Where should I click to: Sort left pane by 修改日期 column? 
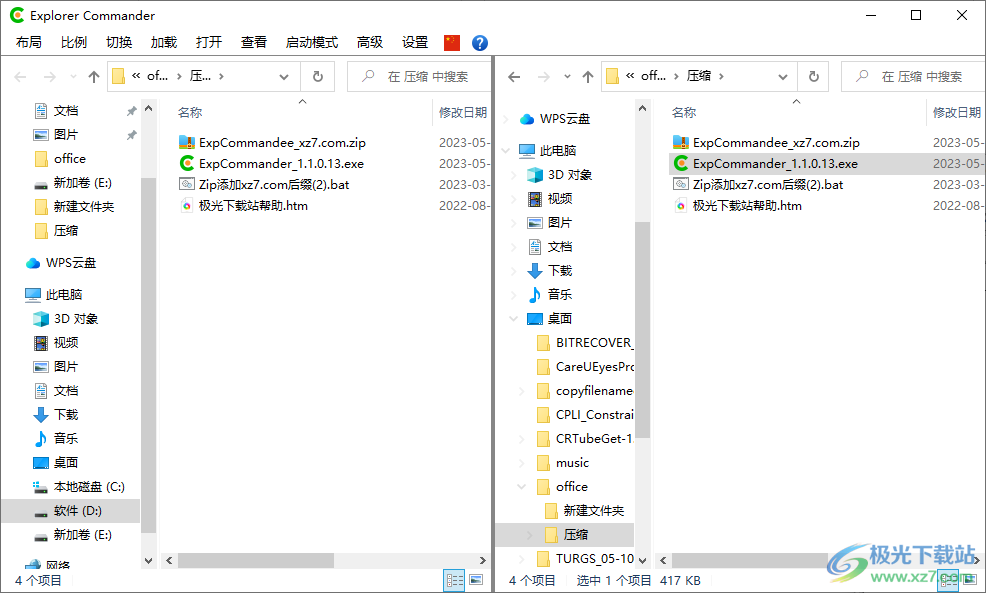463,113
